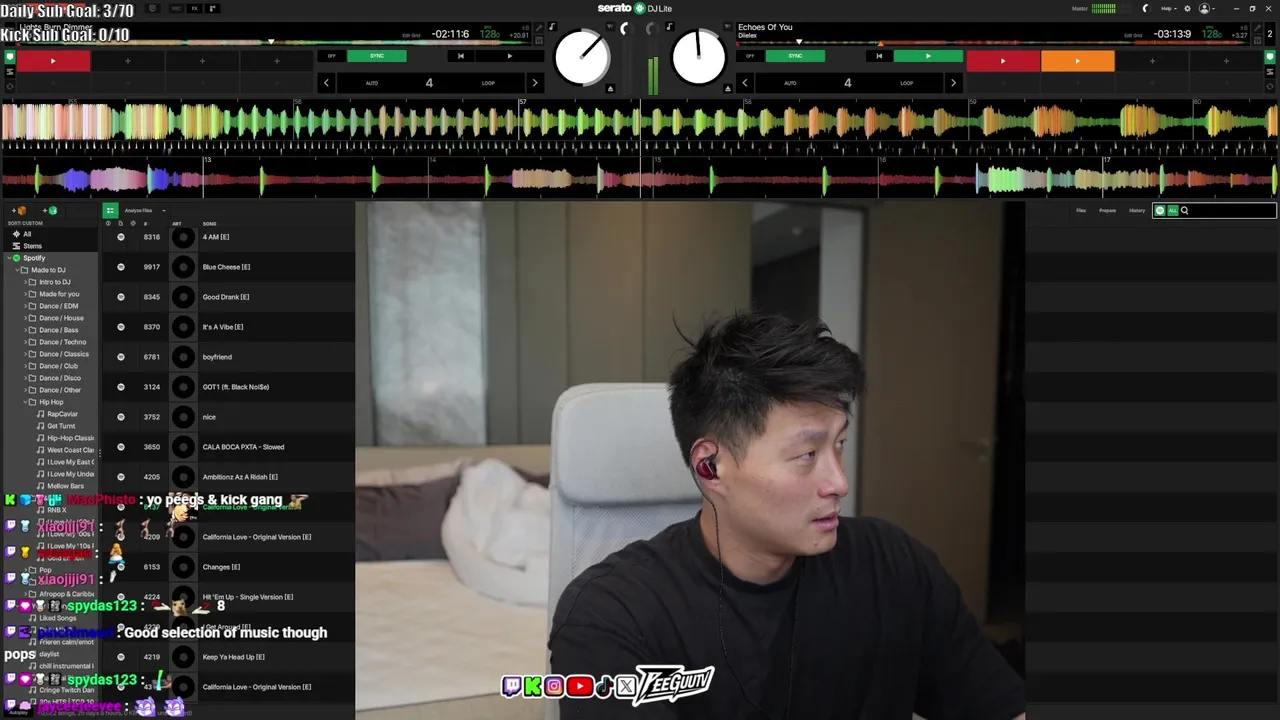Click the left deck platter knob

[x=582, y=58]
